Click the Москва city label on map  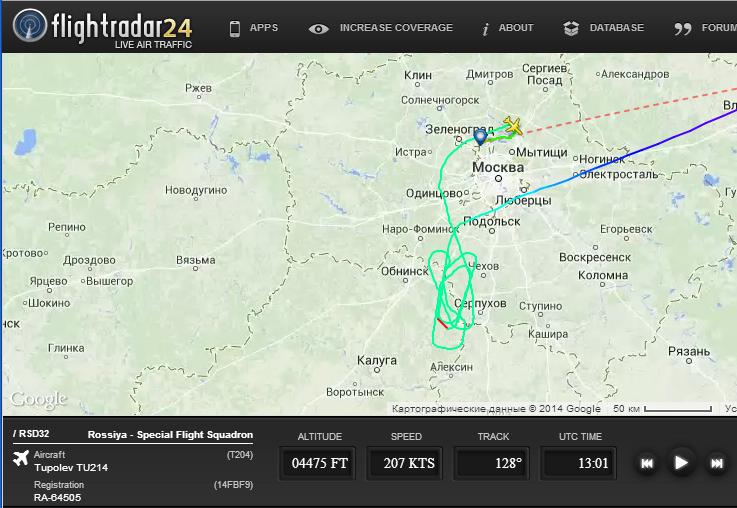click(x=498, y=167)
